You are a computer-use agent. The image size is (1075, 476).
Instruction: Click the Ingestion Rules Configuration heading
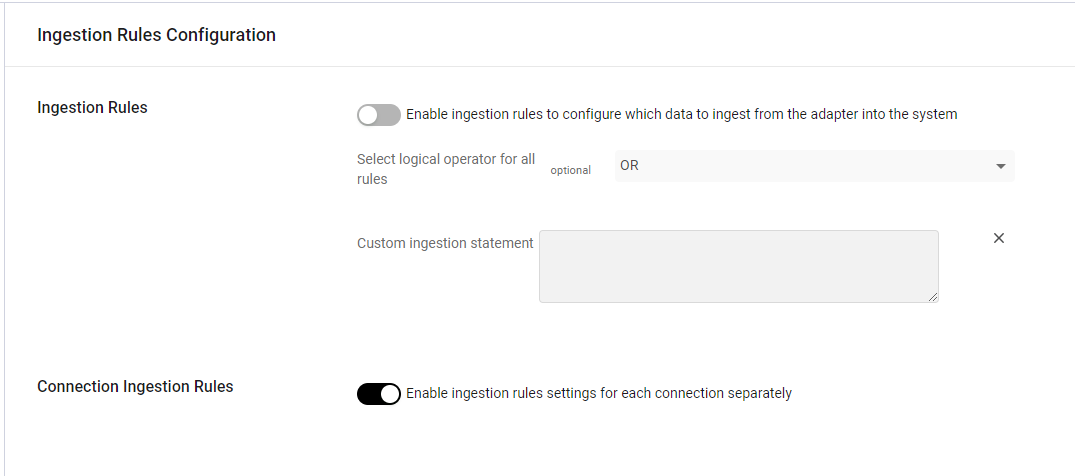156,35
